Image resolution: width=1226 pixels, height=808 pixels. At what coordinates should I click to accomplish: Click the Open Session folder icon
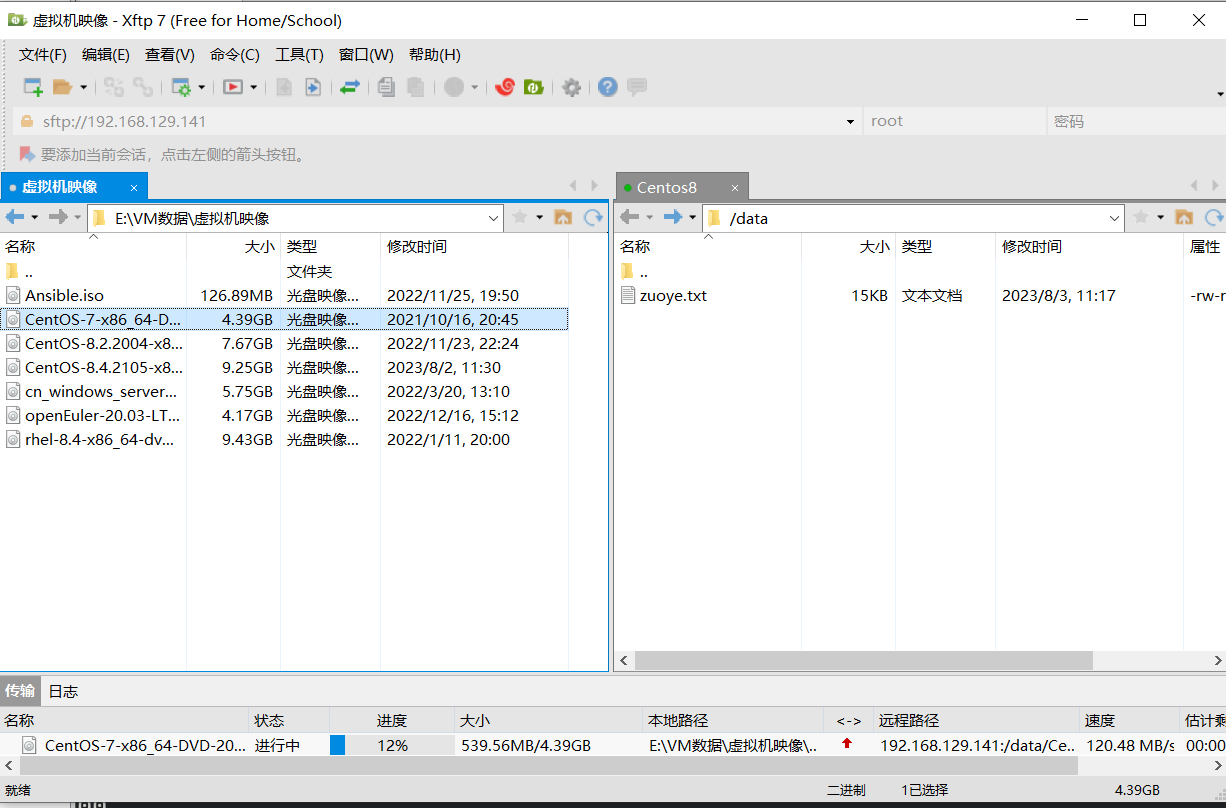pyautogui.click(x=63, y=87)
